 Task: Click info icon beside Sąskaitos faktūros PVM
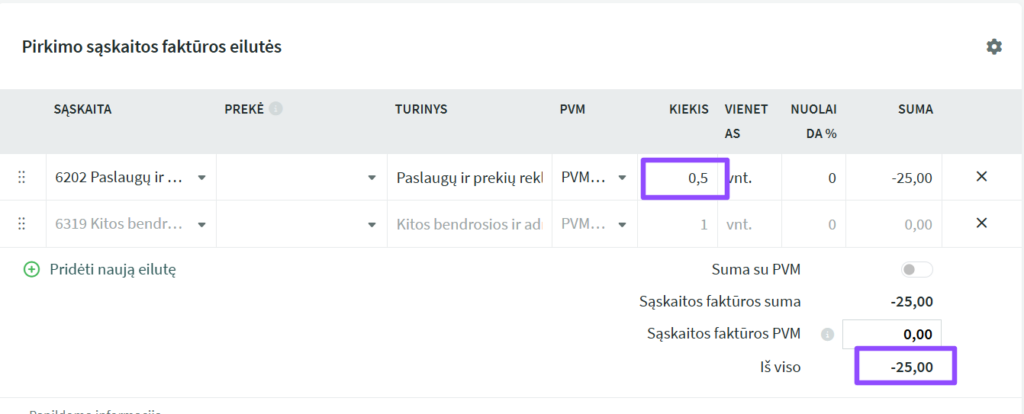[827, 334]
